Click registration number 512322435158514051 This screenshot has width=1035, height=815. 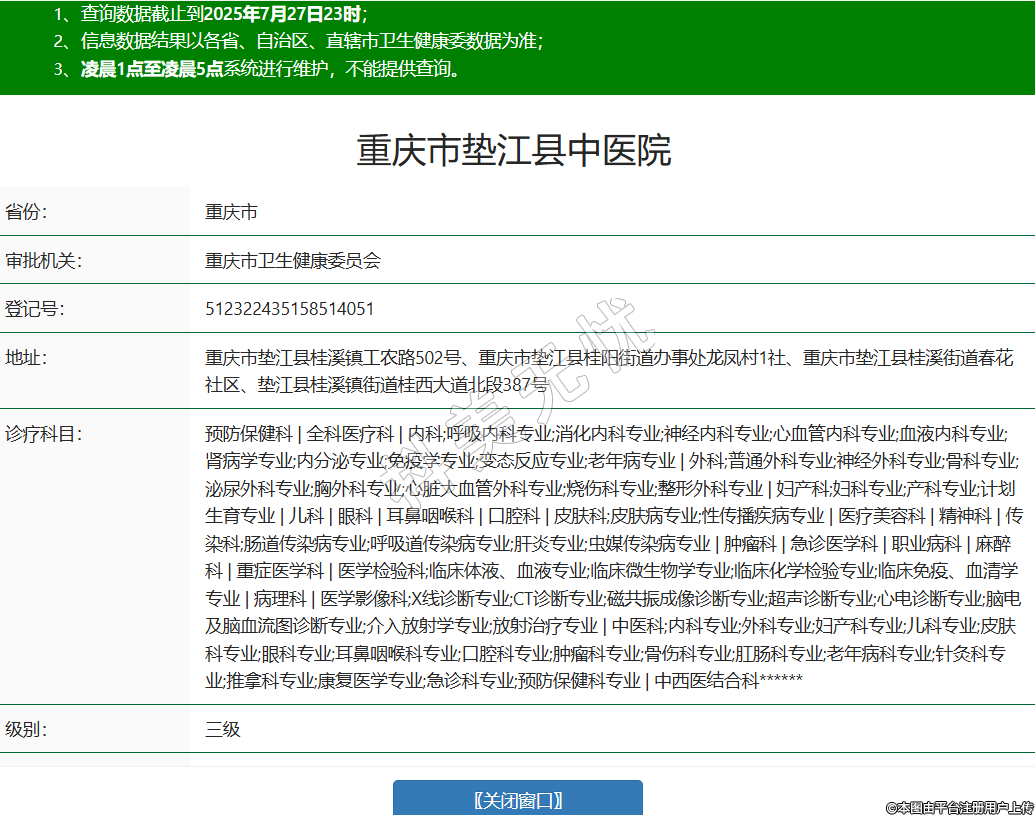(x=290, y=309)
